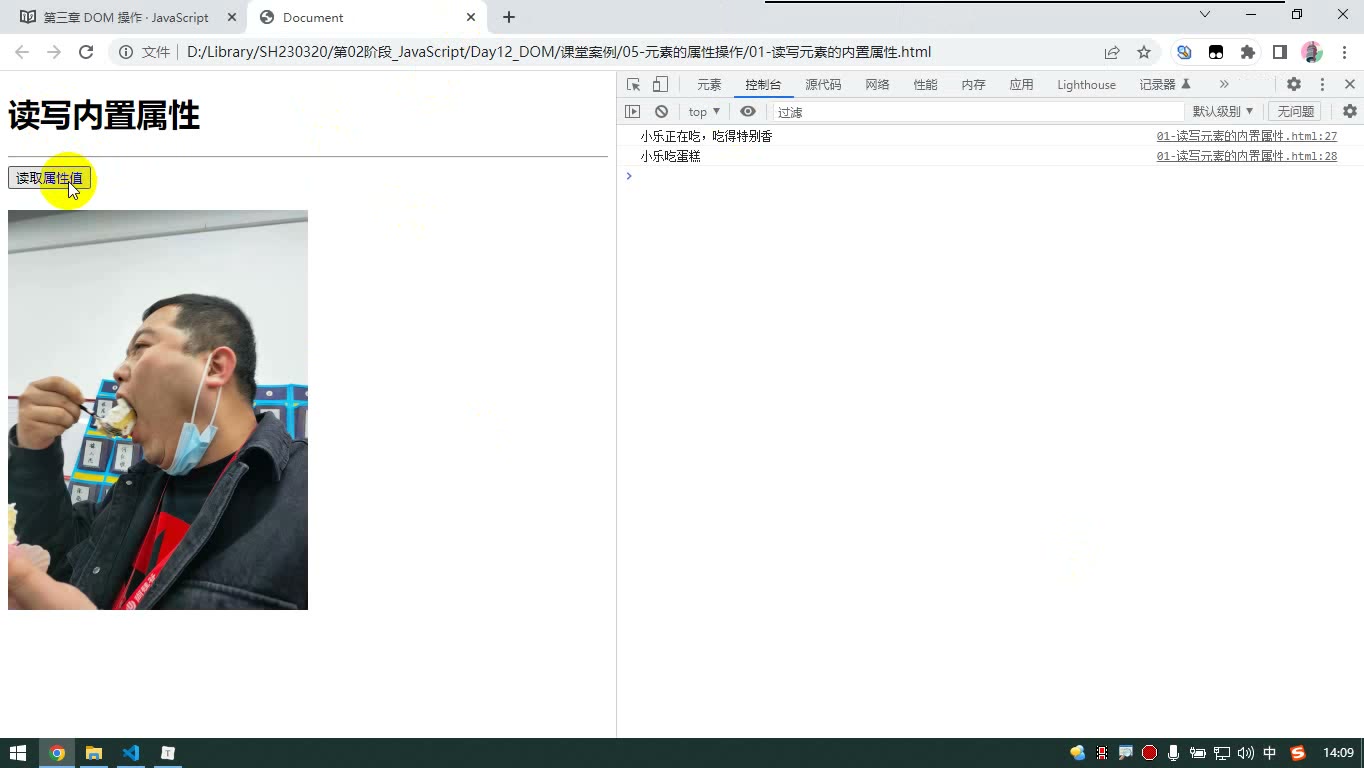Open the DevTools customize three-dot menu

(1322, 85)
